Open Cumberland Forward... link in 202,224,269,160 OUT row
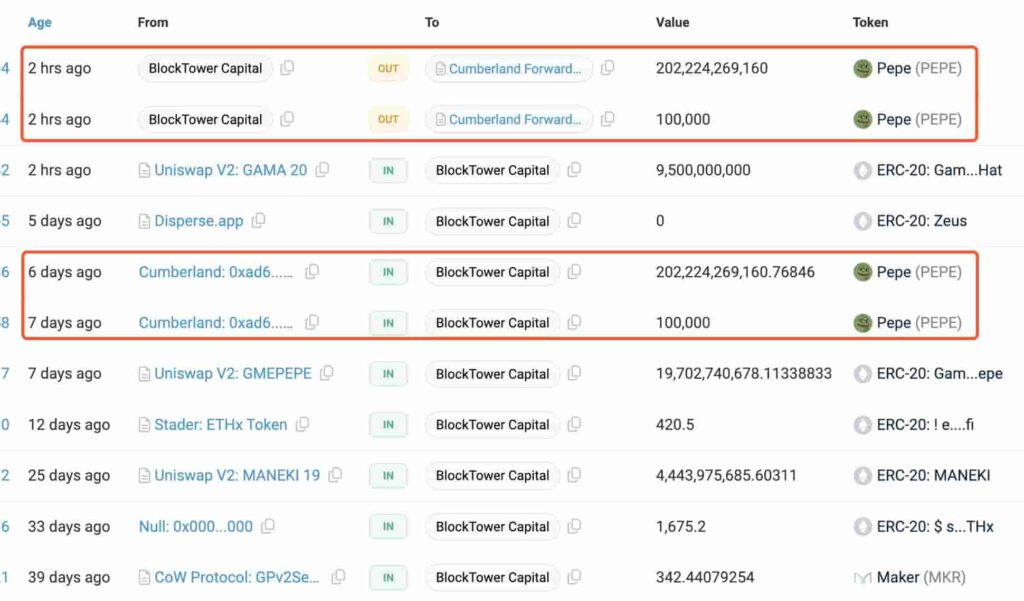The image size is (1024, 601). [515, 69]
